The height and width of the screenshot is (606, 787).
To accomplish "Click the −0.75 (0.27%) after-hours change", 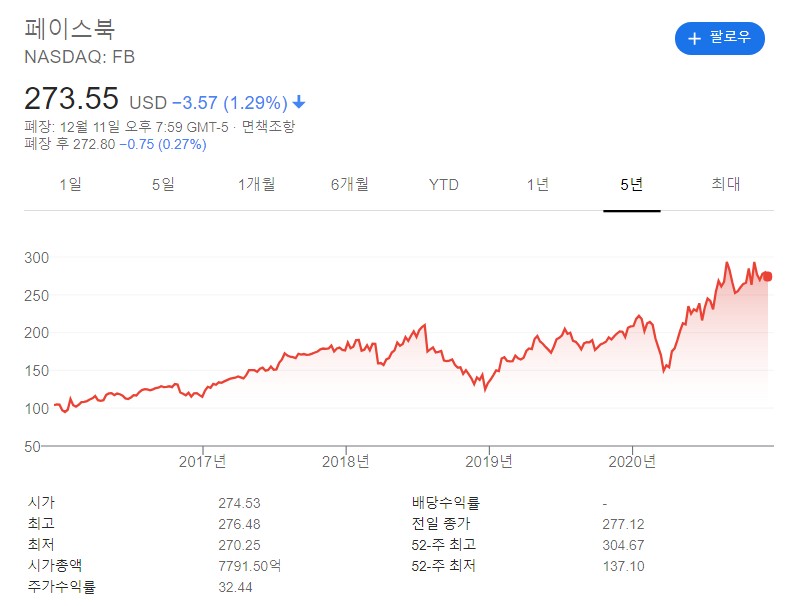I will [x=163, y=145].
